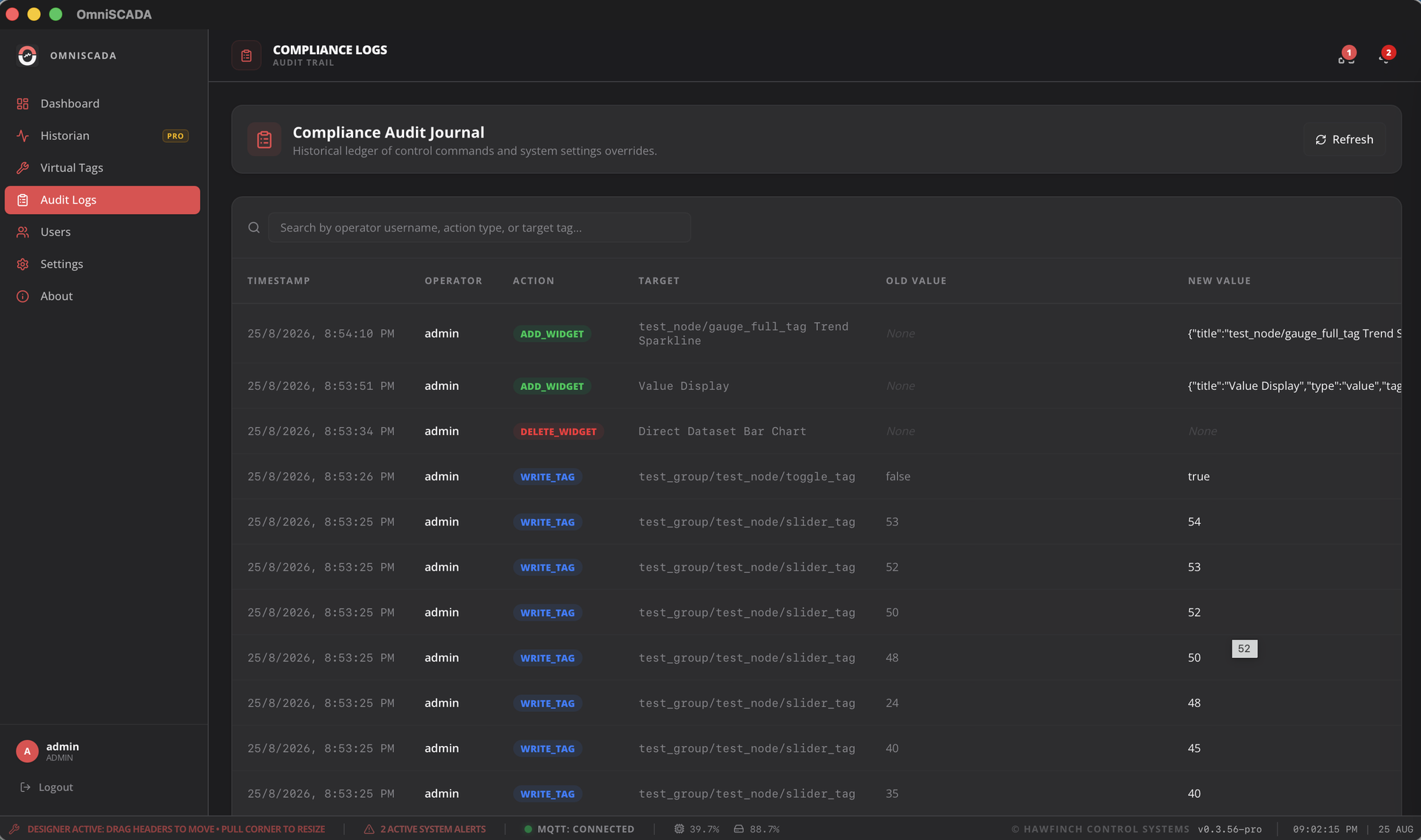Image resolution: width=1421 pixels, height=840 pixels.
Task: Click the alert triangle in status bar
Action: tap(369, 829)
